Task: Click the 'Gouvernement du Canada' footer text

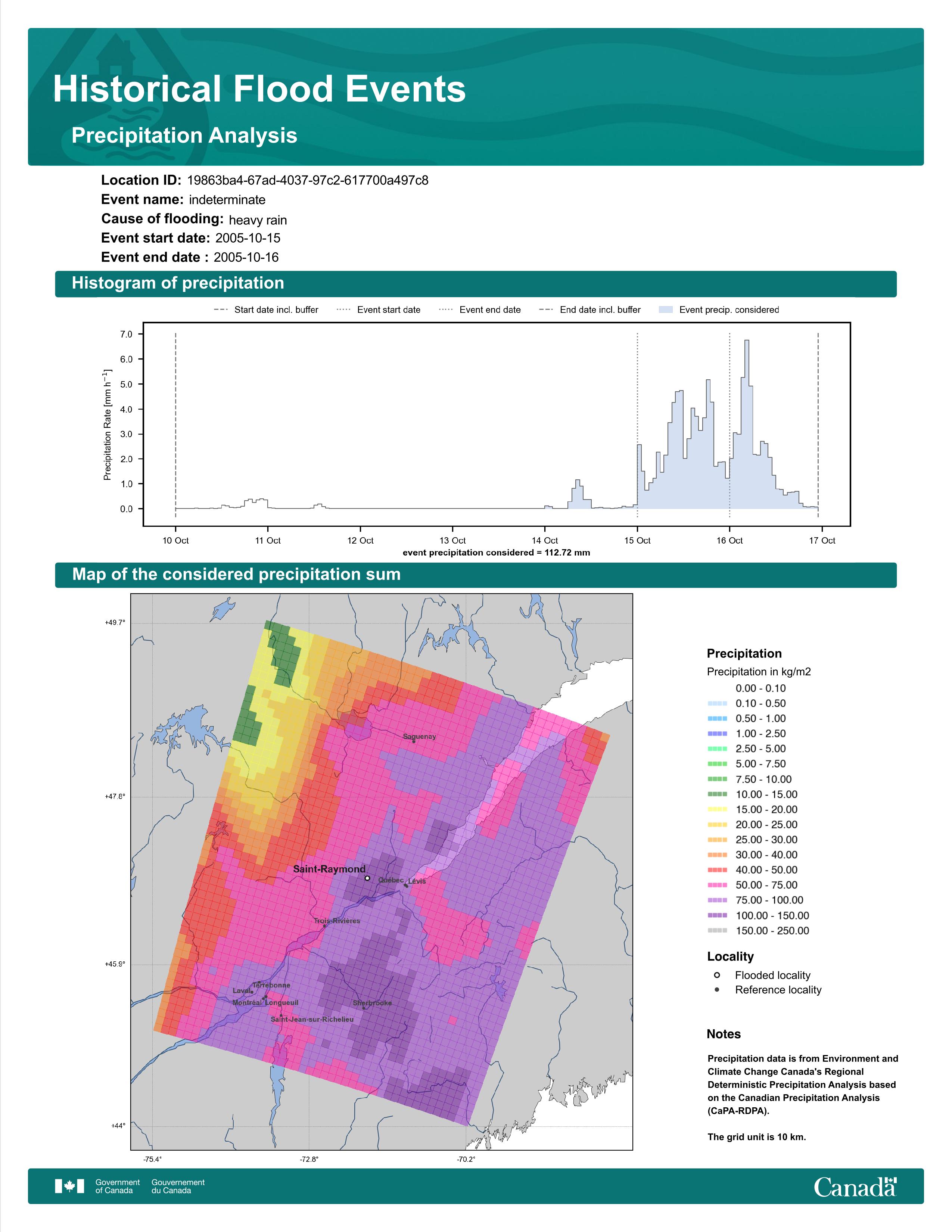Action: (x=178, y=1186)
